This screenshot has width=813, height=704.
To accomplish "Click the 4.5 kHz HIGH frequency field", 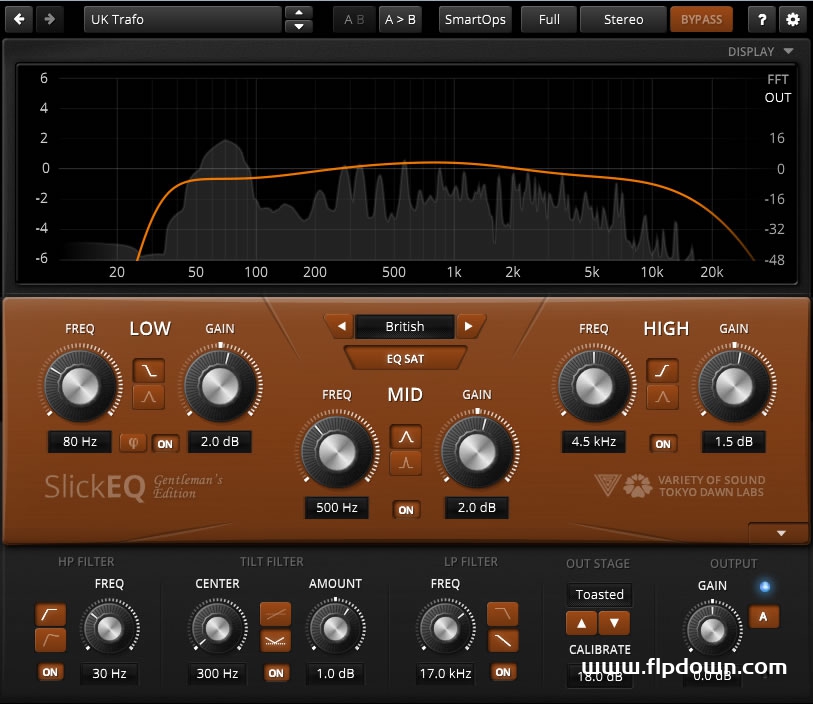I will coord(593,441).
